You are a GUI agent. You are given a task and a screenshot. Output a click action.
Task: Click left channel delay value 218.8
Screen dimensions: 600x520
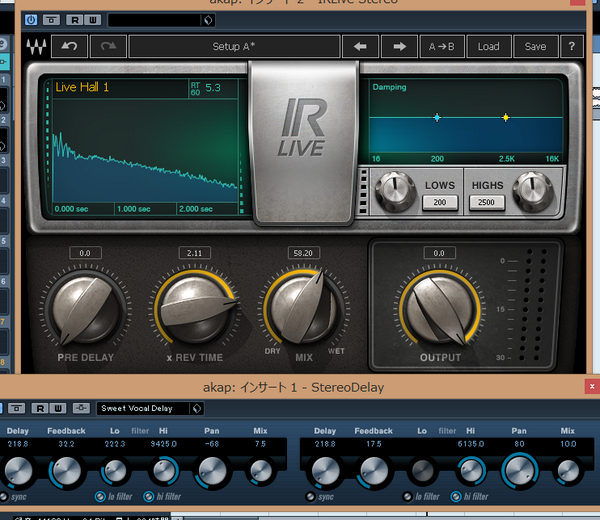click(18, 444)
